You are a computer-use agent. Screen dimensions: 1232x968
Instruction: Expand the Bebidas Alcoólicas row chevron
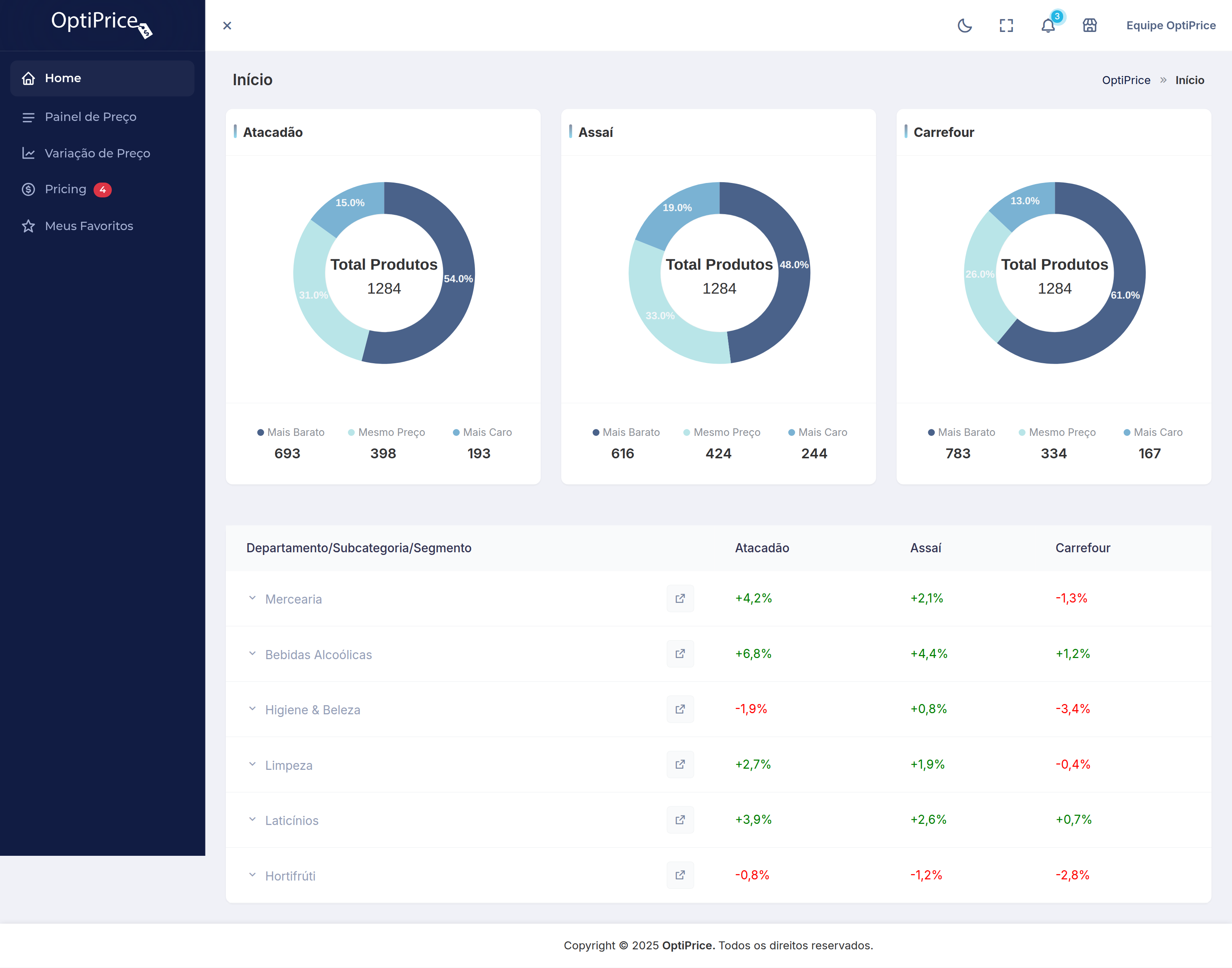tap(252, 653)
